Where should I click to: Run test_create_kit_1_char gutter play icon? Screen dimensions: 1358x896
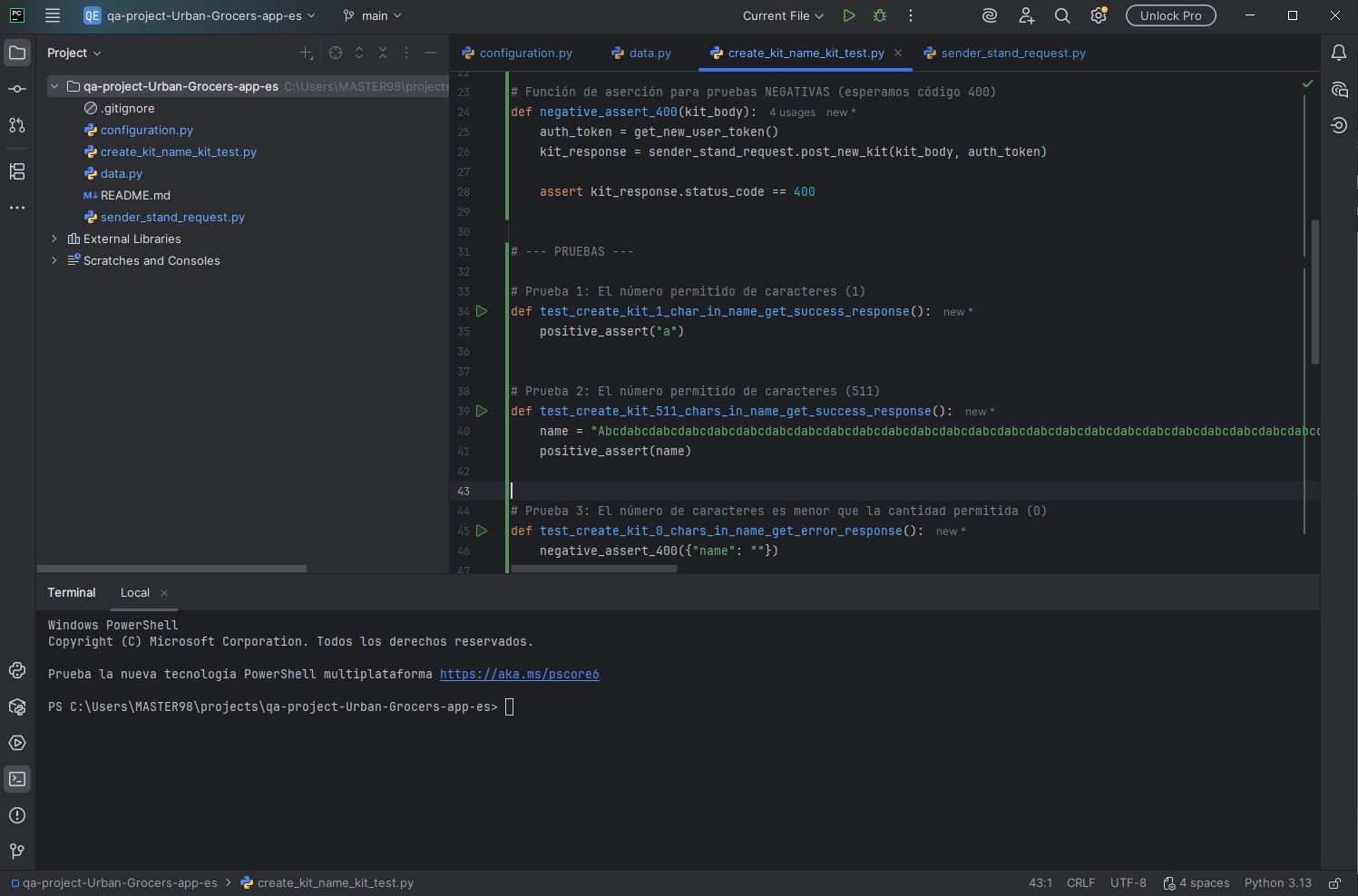click(482, 311)
